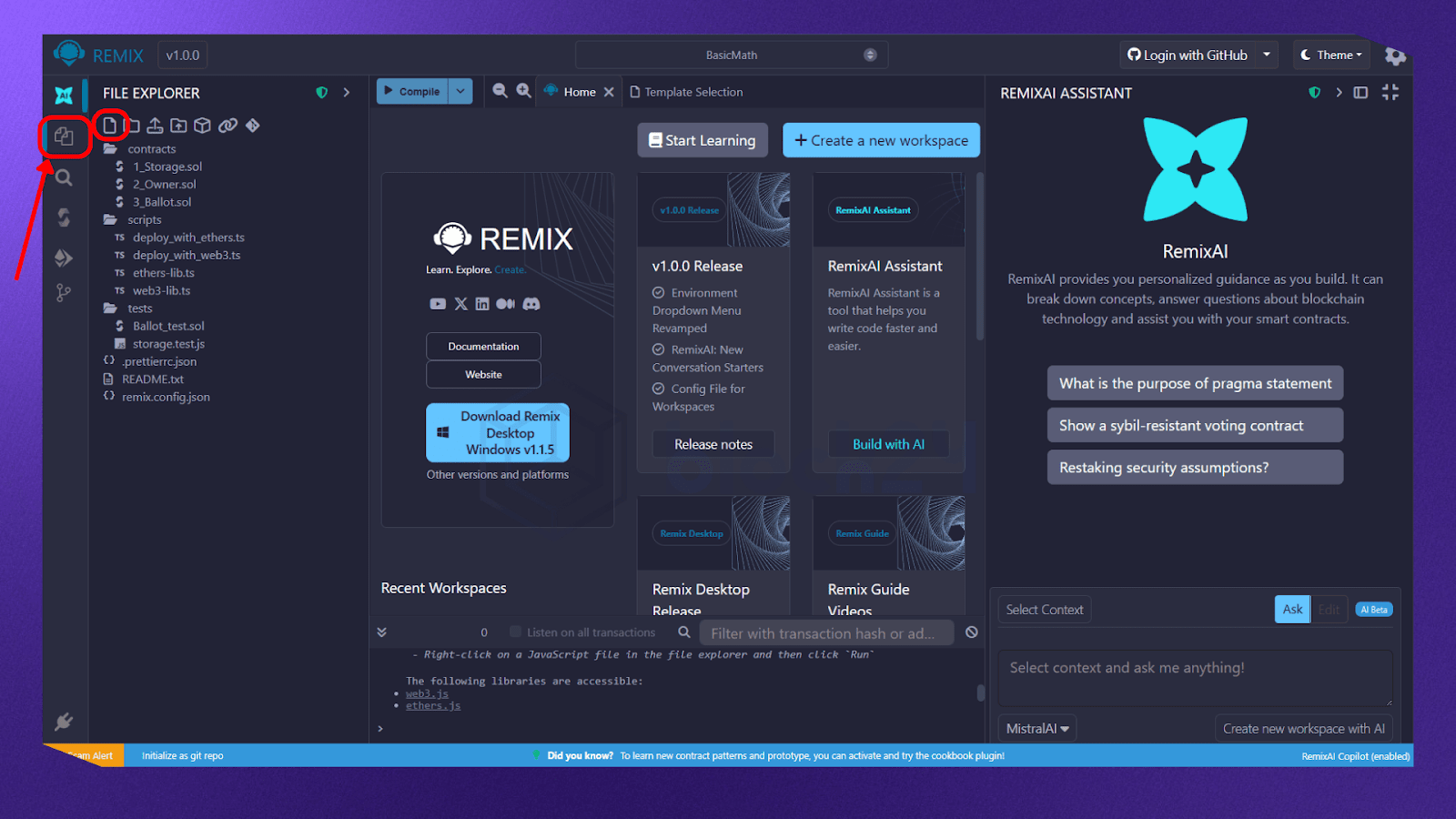
Task: Open the Git source control icon
Action: click(64, 293)
